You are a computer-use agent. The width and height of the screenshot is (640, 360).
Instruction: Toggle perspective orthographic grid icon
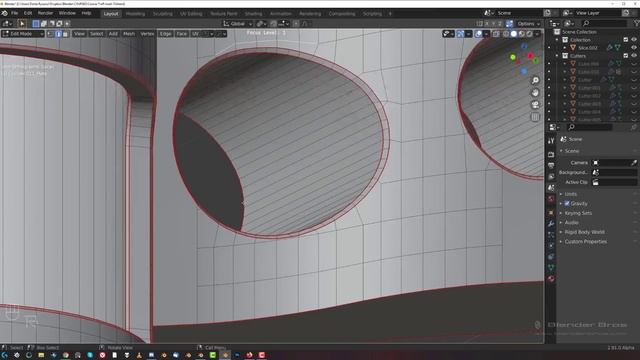535,117
